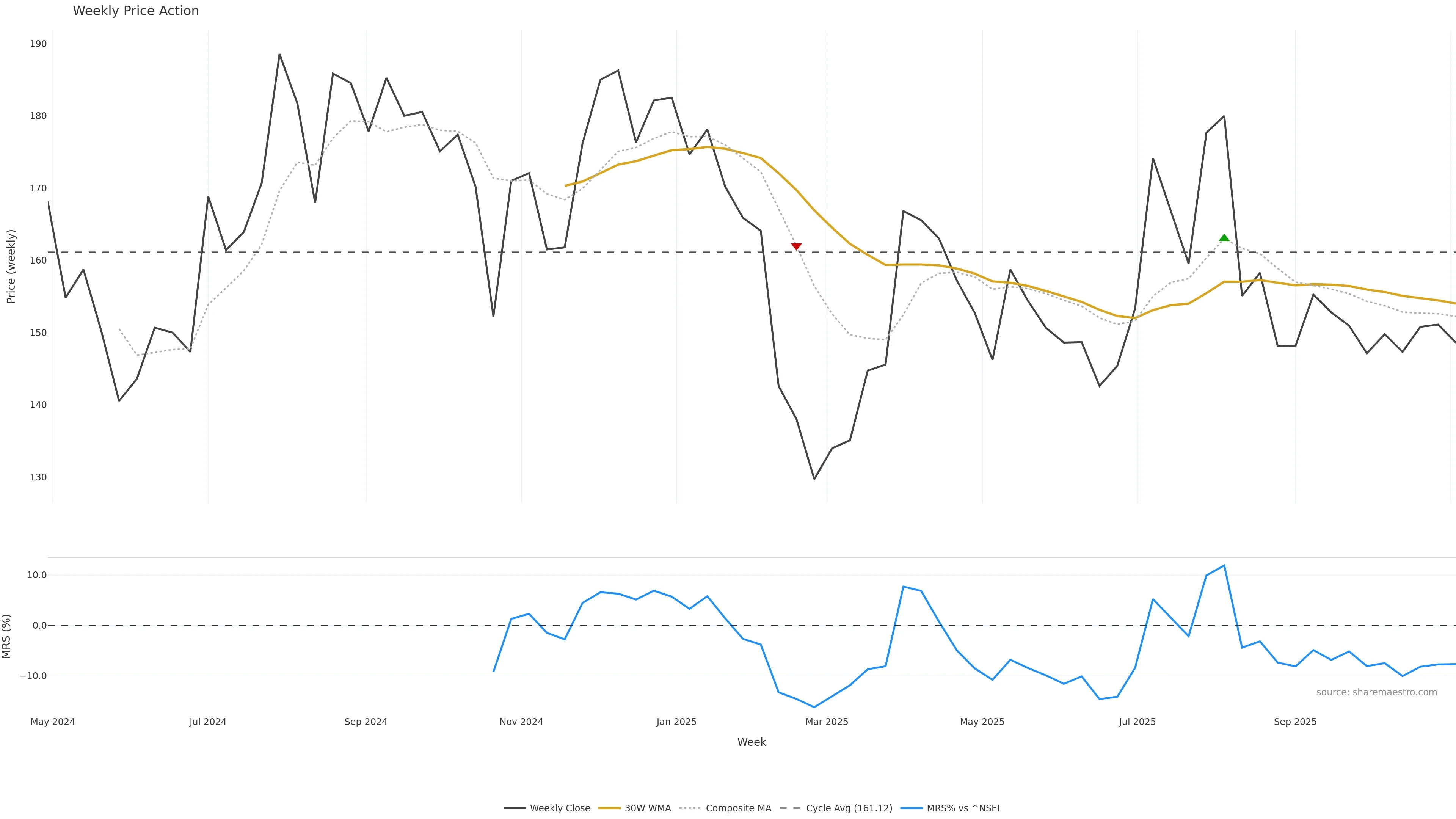The width and height of the screenshot is (1456, 819).
Task: Open the sharemaestro.com source attribution
Action: [1376, 692]
